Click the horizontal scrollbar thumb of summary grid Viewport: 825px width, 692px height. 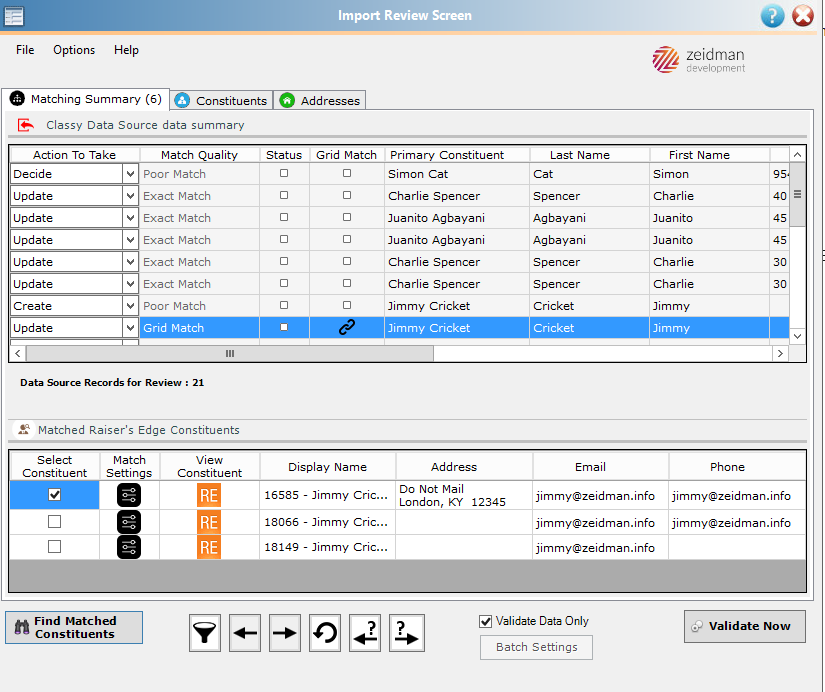pyautogui.click(x=230, y=354)
